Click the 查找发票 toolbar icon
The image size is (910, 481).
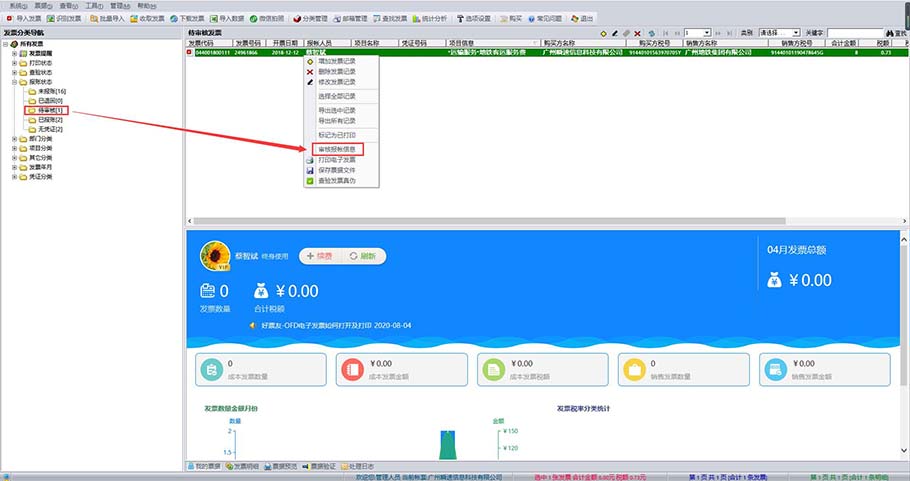(x=377, y=19)
